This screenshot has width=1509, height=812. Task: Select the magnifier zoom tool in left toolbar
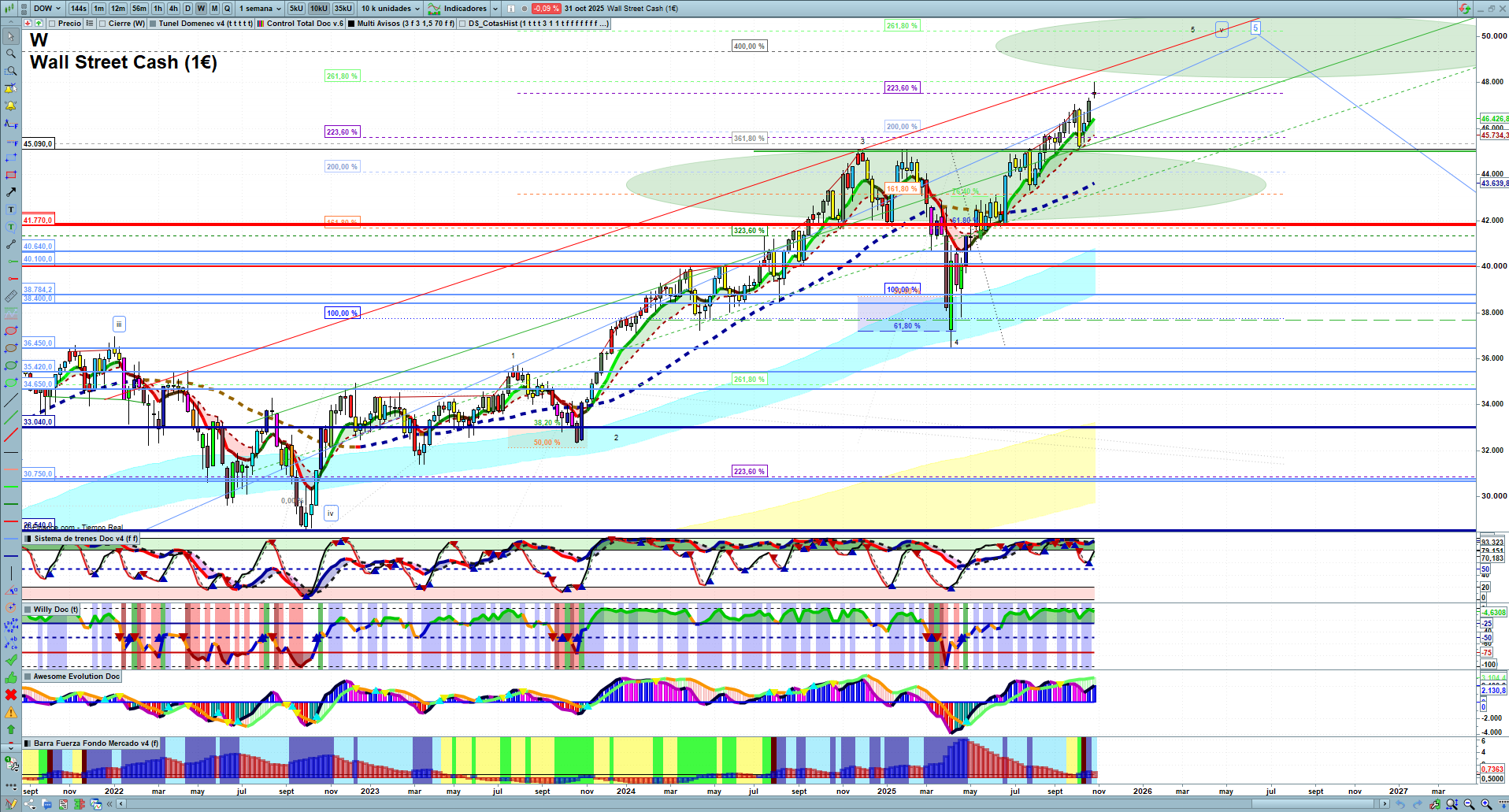(x=11, y=54)
